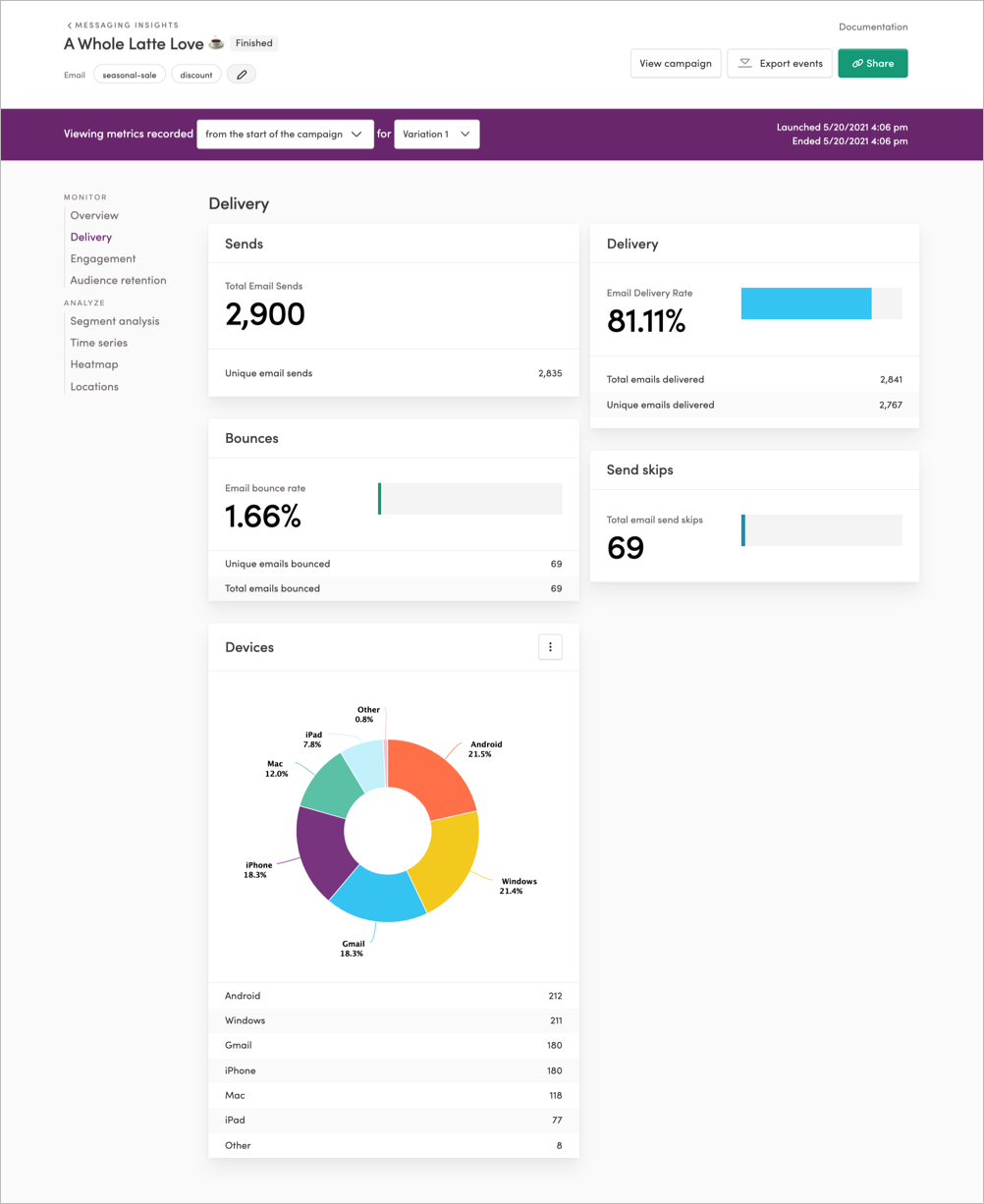Screen dimensions: 984x1204
Task: Open the Devices chart options menu
Action: tap(551, 646)
